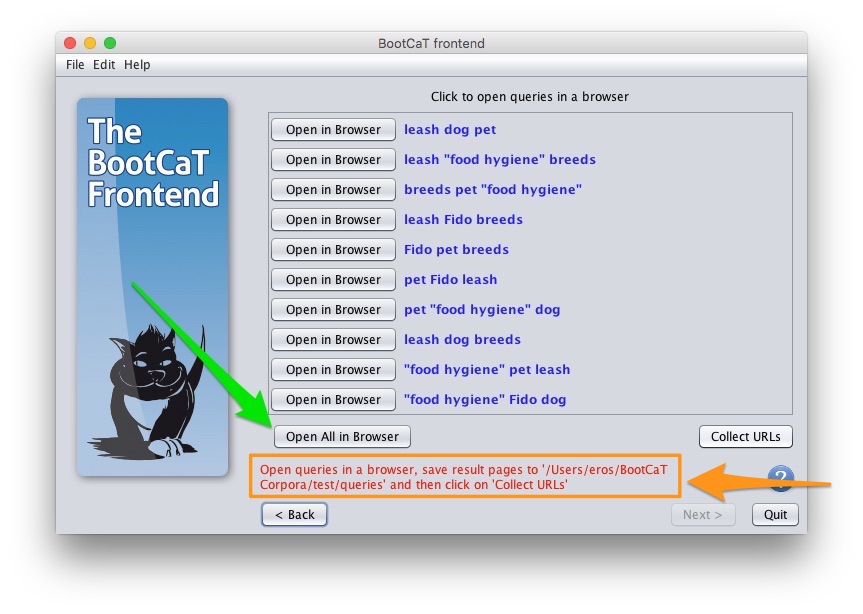Click Open All in Browser button
The height and width of the screenshot is (614, 863).
click(x=342, y=436)
